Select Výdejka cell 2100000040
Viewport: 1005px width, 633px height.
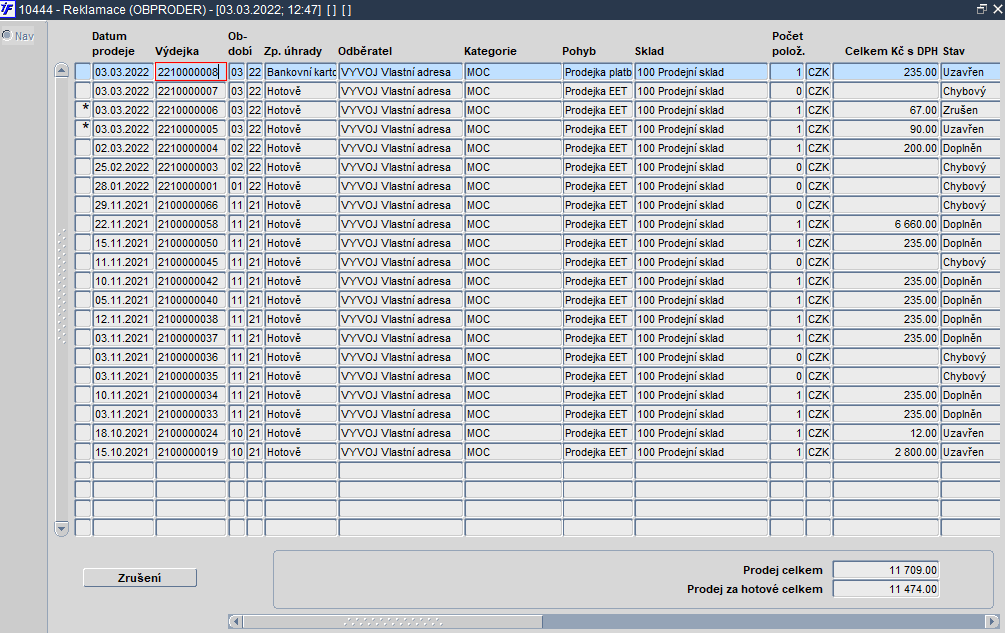point(190,300)
